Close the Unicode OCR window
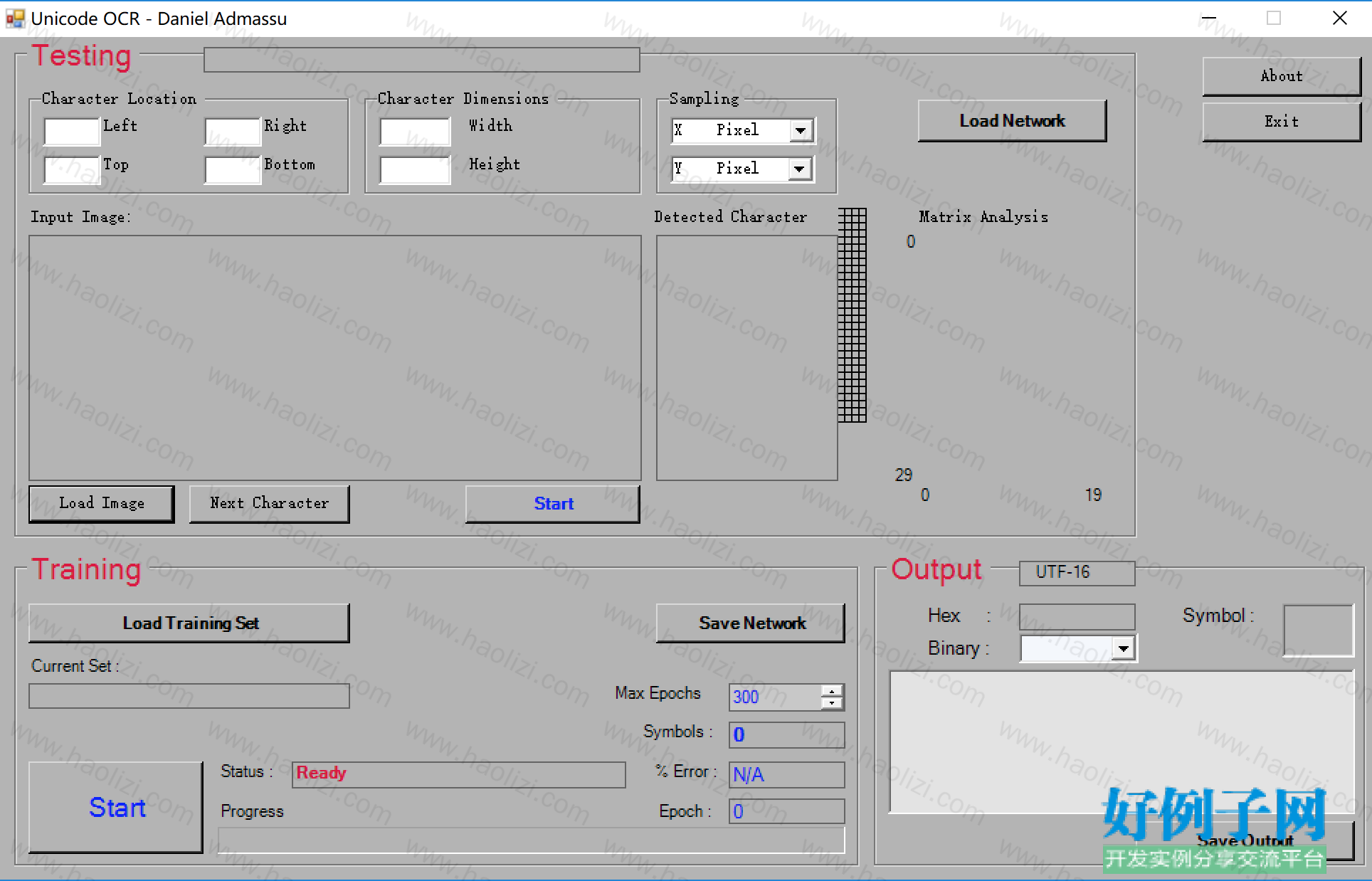 [x=1340, y=19]
